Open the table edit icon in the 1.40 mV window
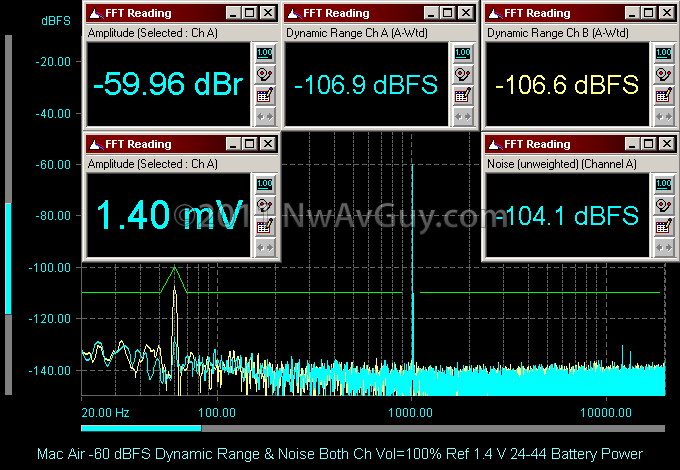Viewport: 680px width, 470px height. [x=265, y=226]
